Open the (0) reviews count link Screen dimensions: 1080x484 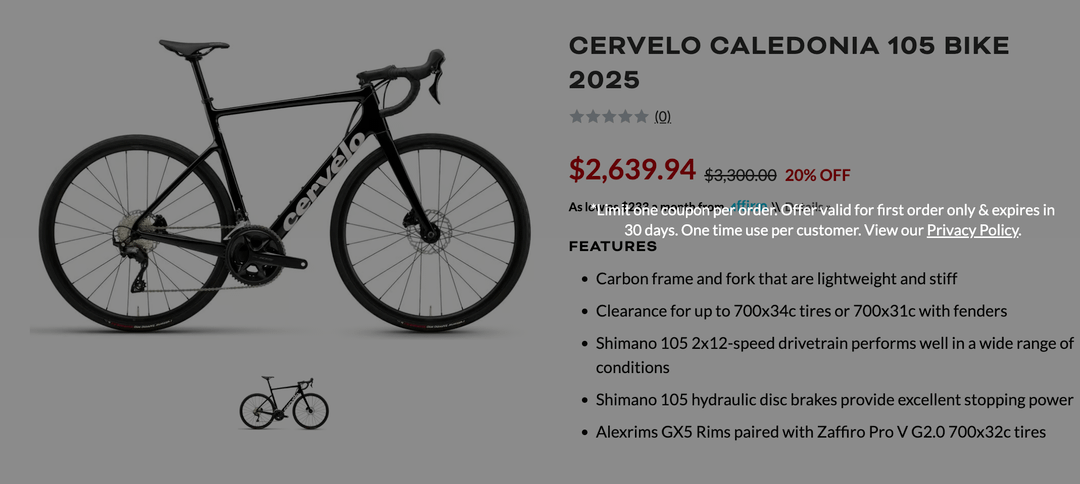click(x=663, y=116)
